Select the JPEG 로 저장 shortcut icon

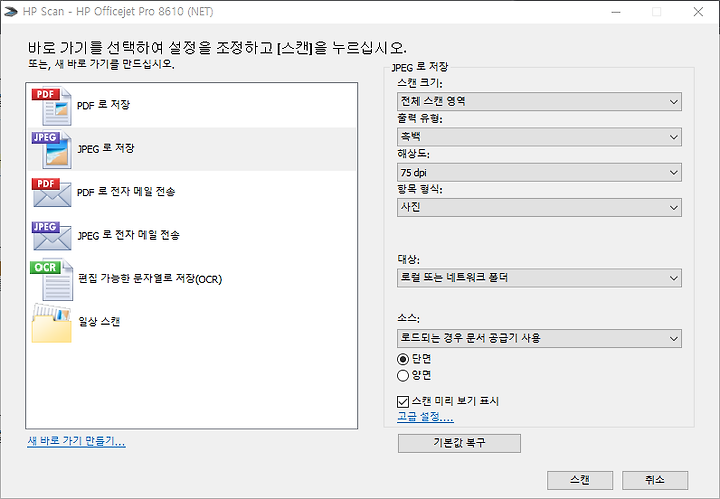51,150
